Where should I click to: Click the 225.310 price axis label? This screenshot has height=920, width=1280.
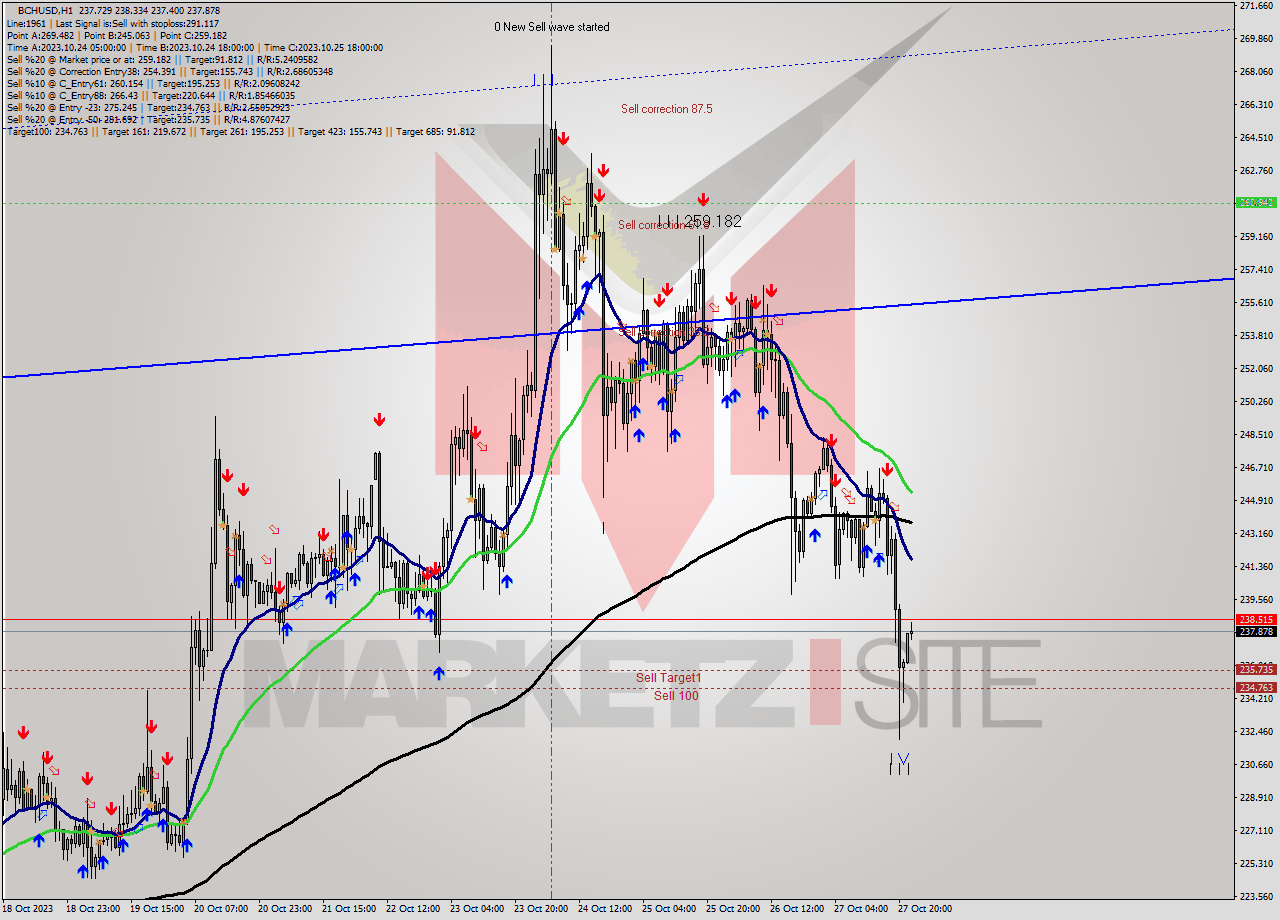pos(1255,863)
